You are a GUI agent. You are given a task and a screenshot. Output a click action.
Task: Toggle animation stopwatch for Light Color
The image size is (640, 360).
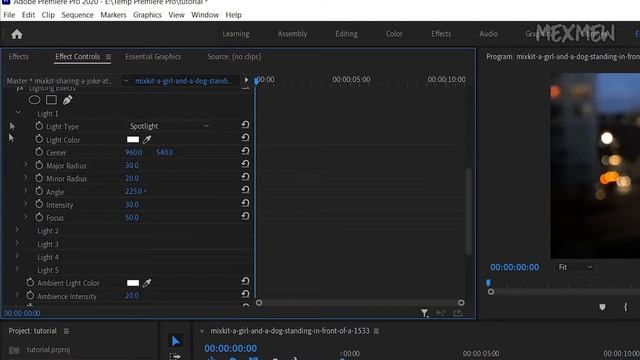click(39, 139)
